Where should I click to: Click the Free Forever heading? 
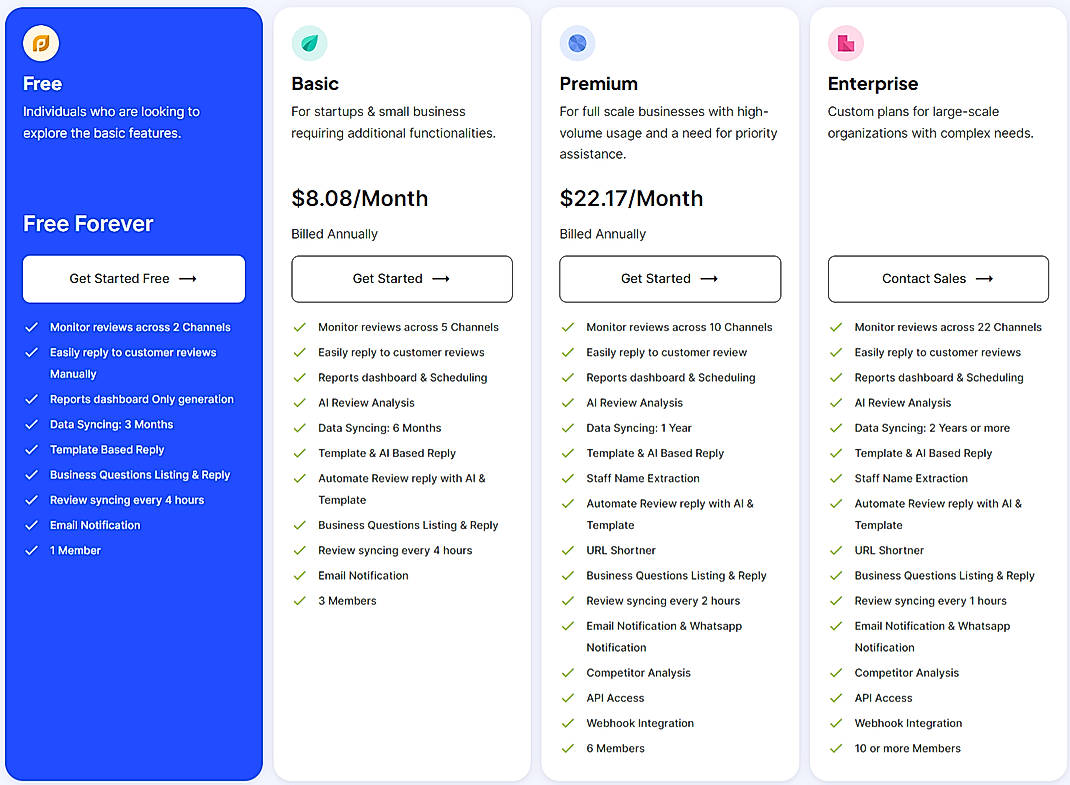pyautogui.click(x=88, y=224)
